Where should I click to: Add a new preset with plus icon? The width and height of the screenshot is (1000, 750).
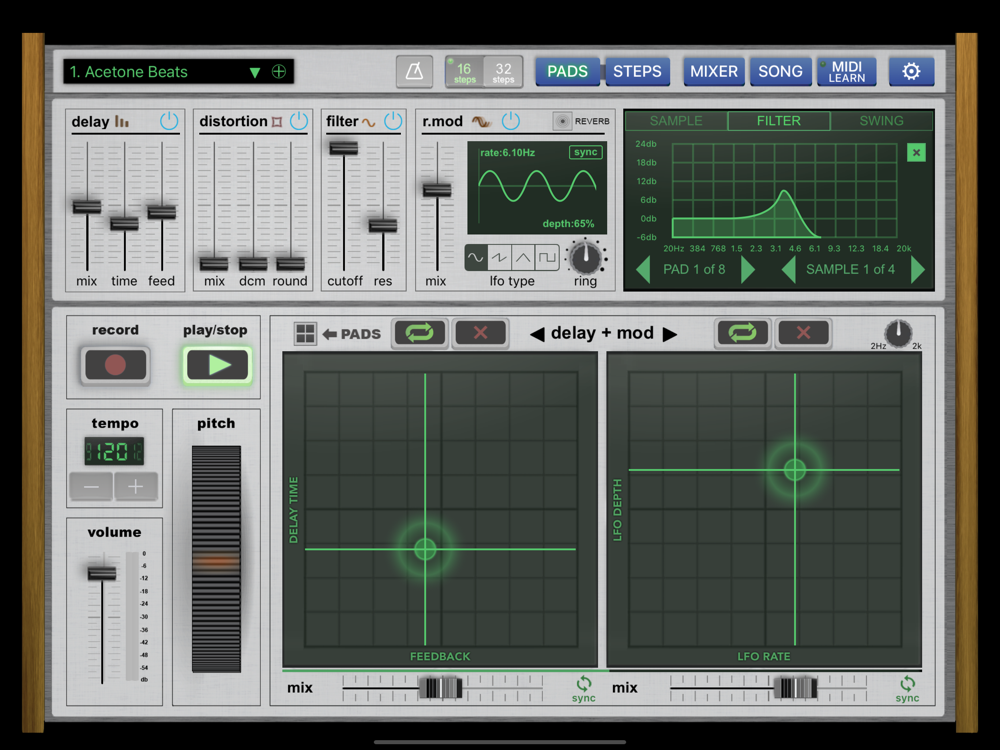(279, 72)
